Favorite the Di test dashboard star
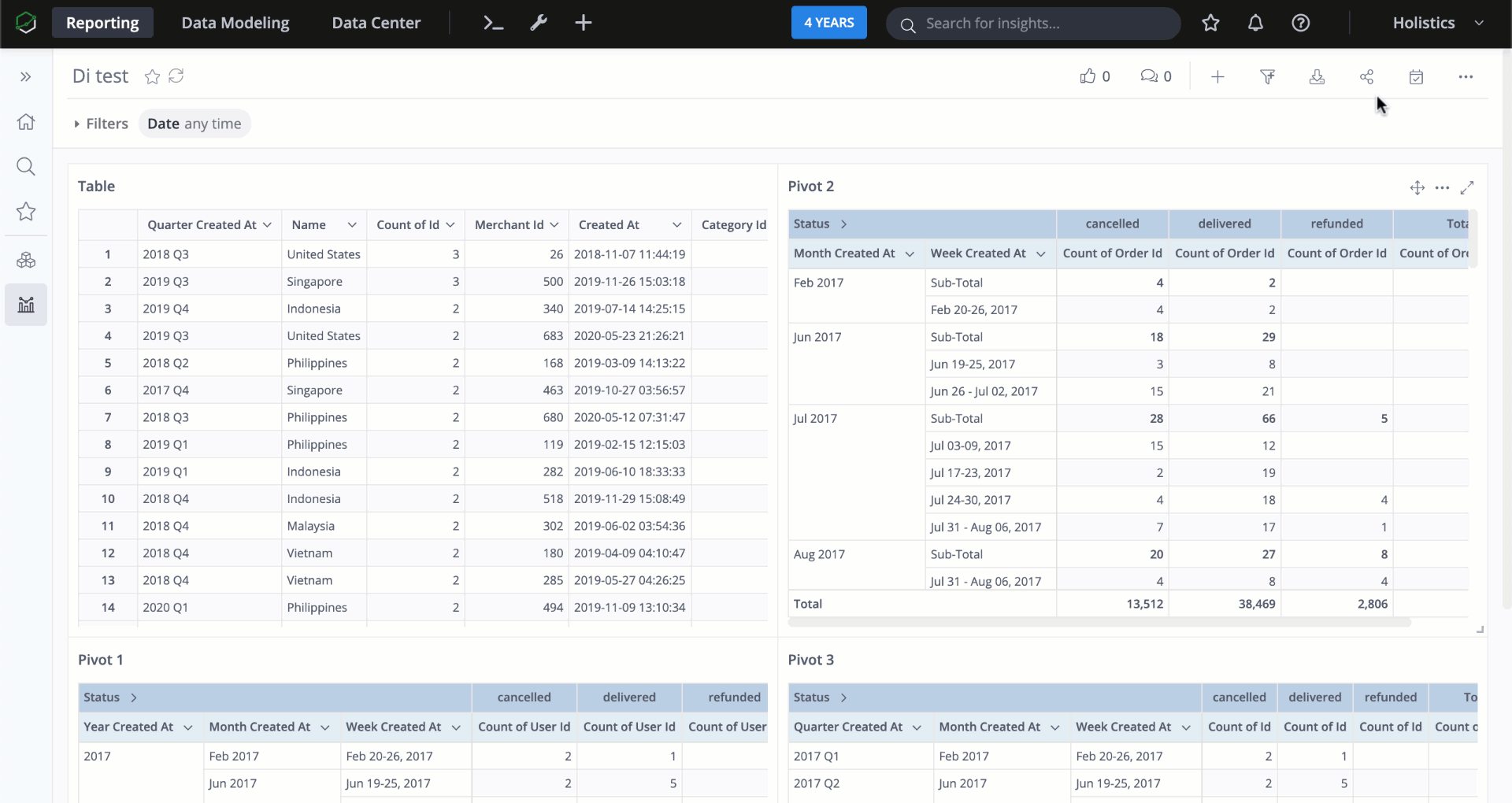 point(153,76)
